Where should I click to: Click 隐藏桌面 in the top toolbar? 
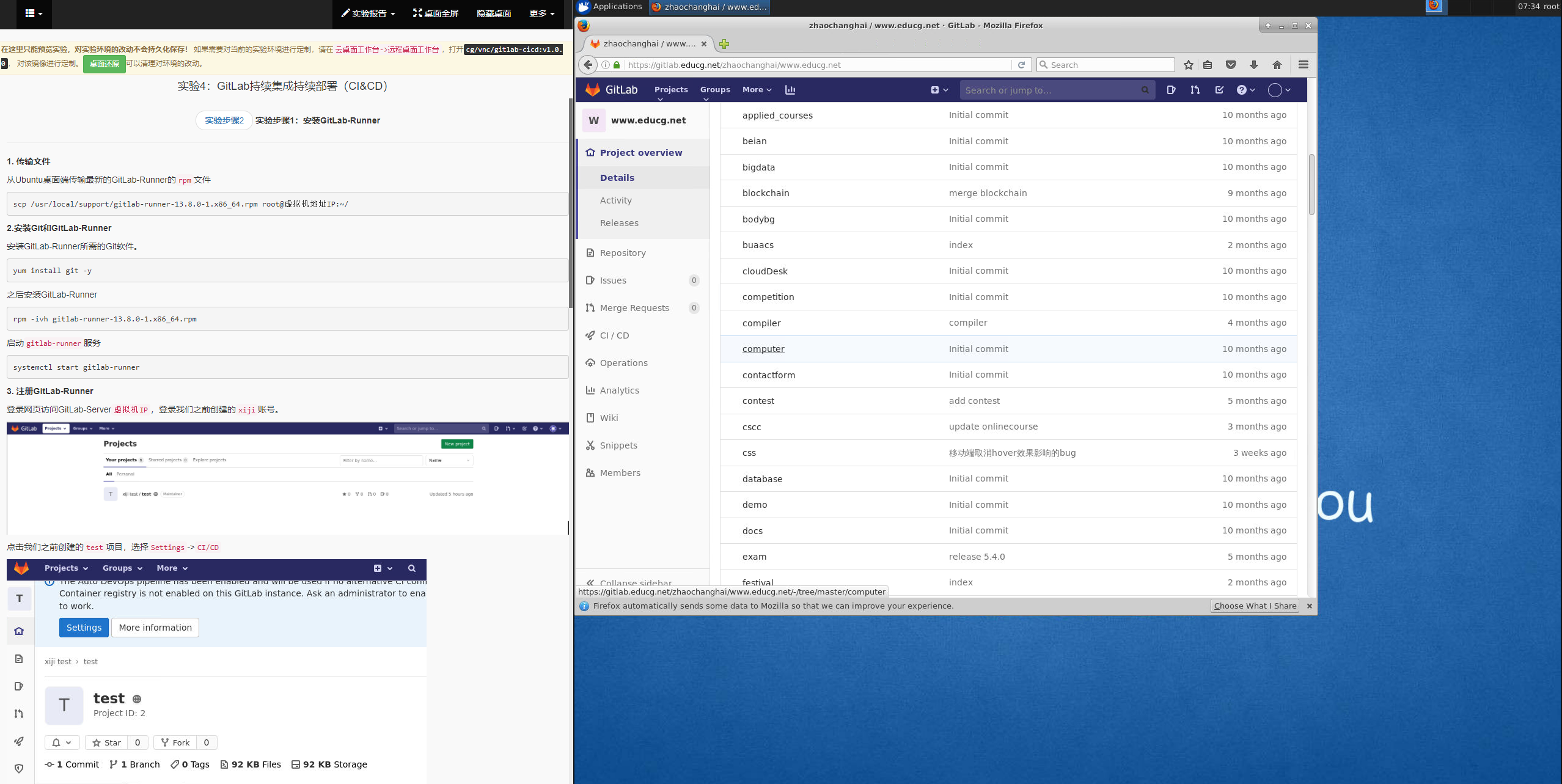[x=494, y=13]
